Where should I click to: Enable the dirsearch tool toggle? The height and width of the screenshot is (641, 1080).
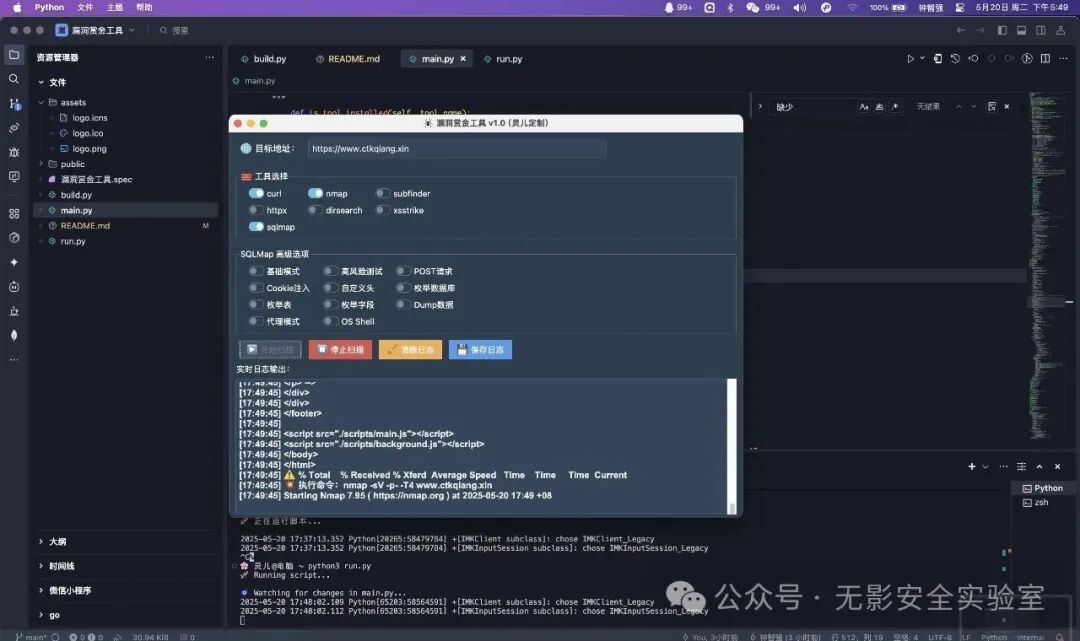click(315, 210)
